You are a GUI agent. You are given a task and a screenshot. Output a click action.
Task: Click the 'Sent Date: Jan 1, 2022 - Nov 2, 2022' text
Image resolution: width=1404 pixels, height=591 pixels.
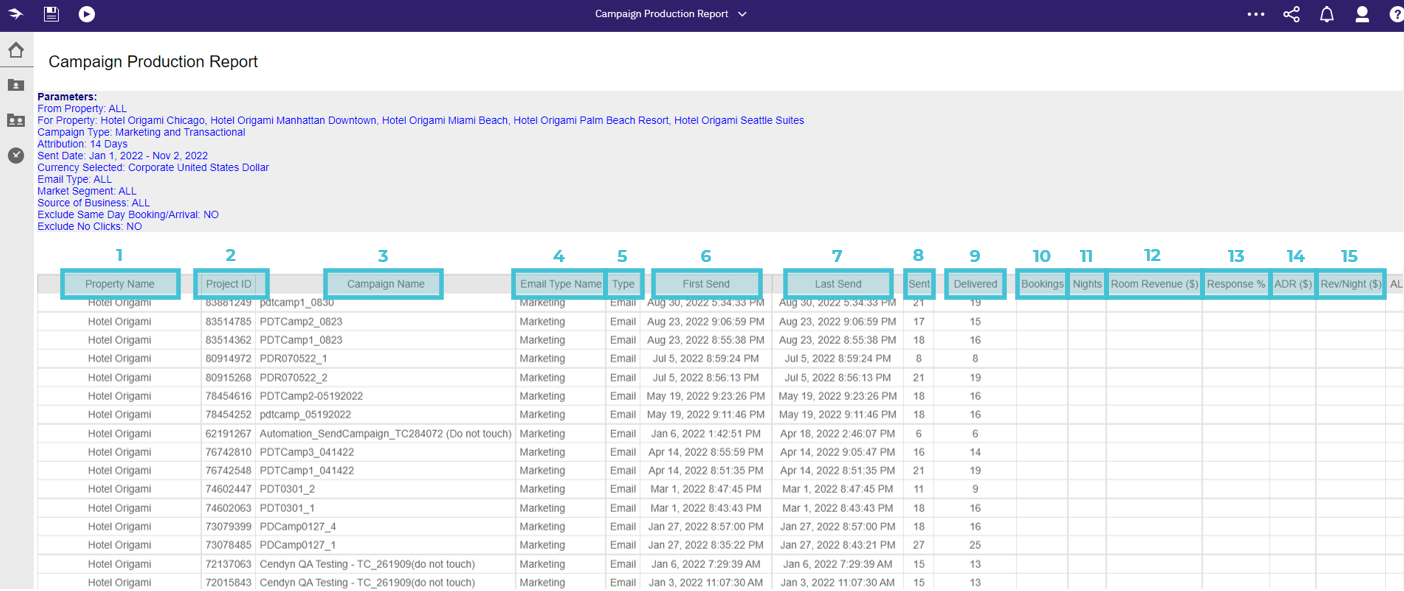(122, 156)
